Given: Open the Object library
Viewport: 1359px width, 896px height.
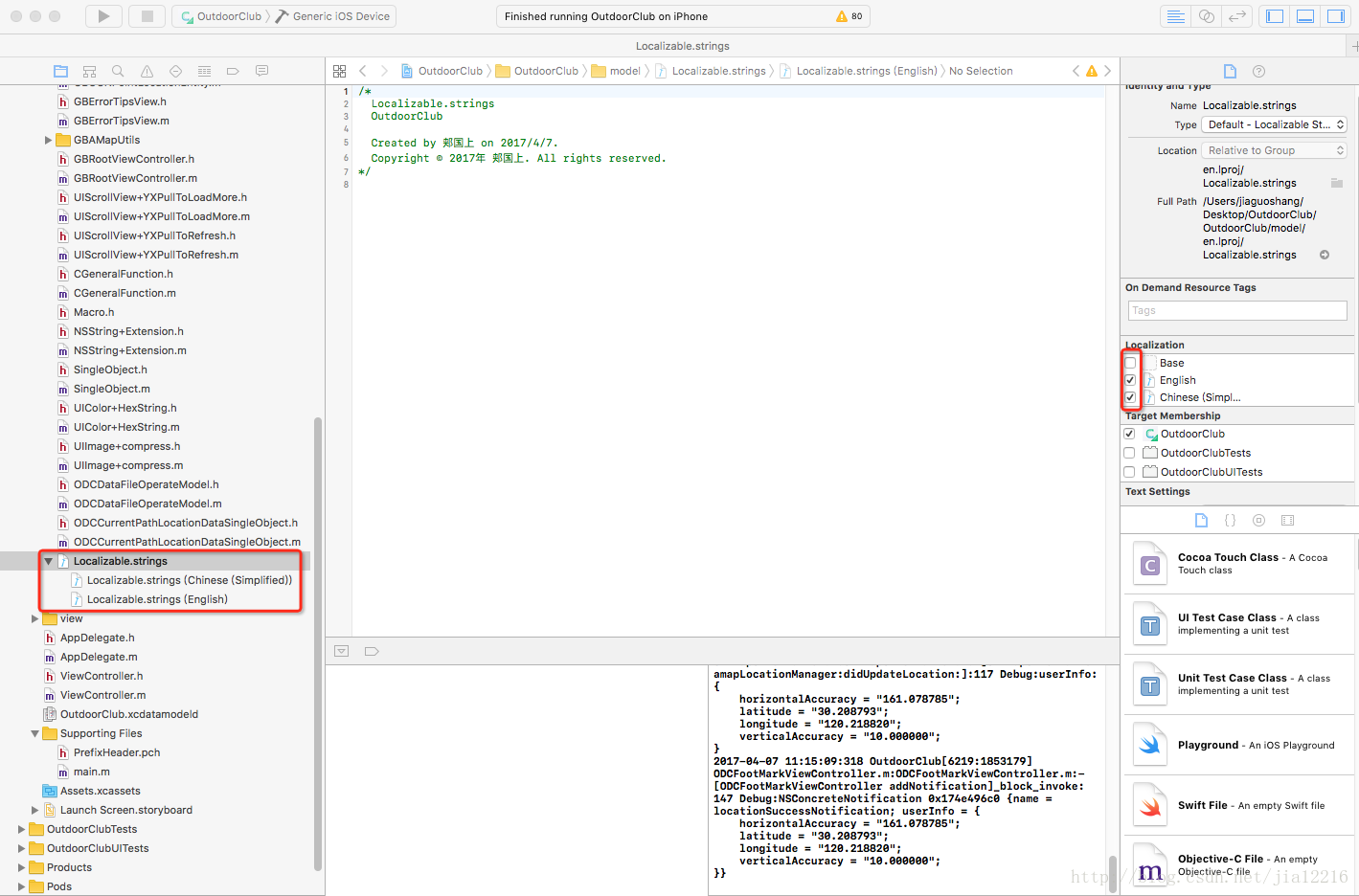Looking at the screenshot, I should pos(1258,520).
